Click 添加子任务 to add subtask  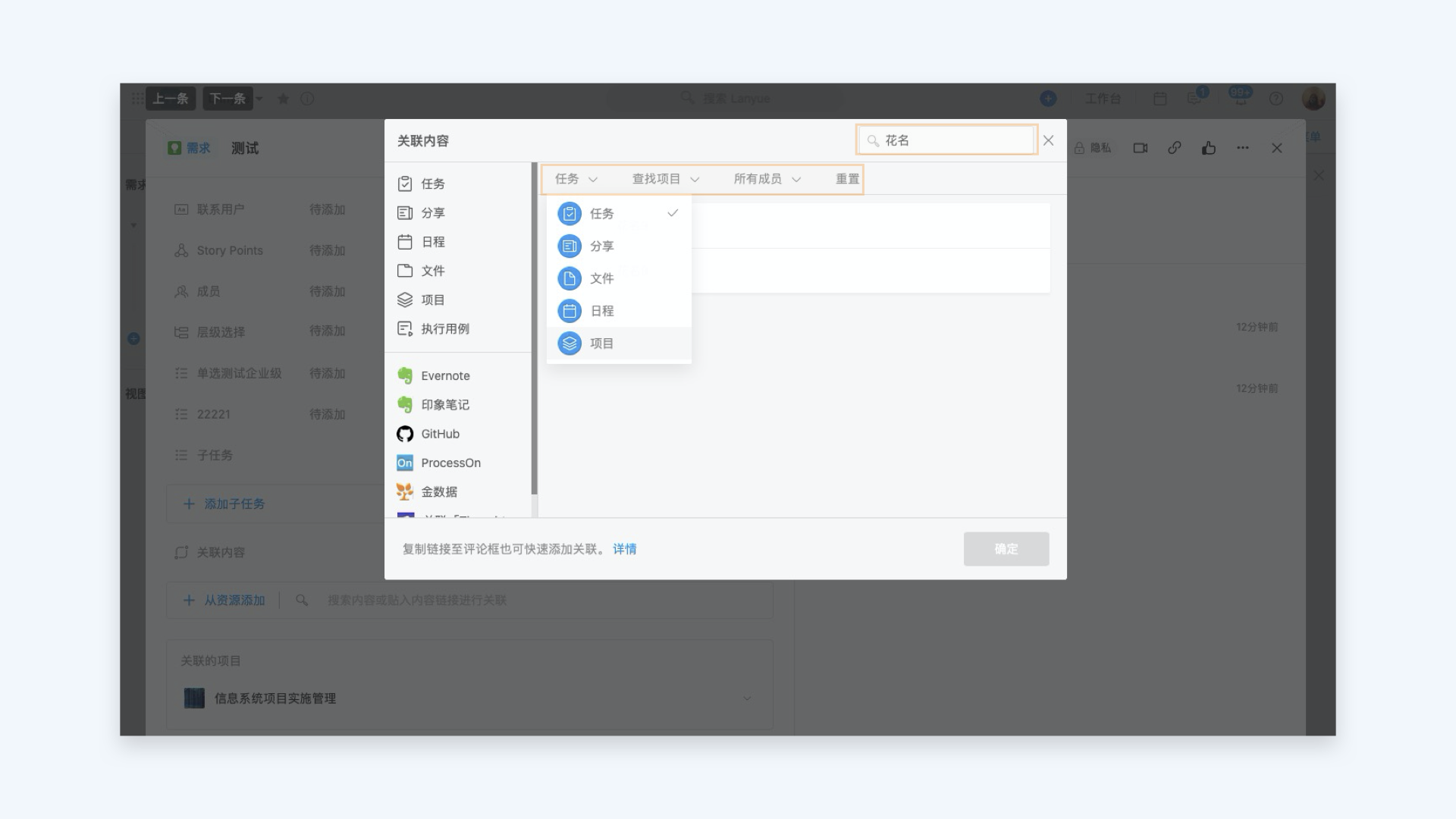[224, 504]
